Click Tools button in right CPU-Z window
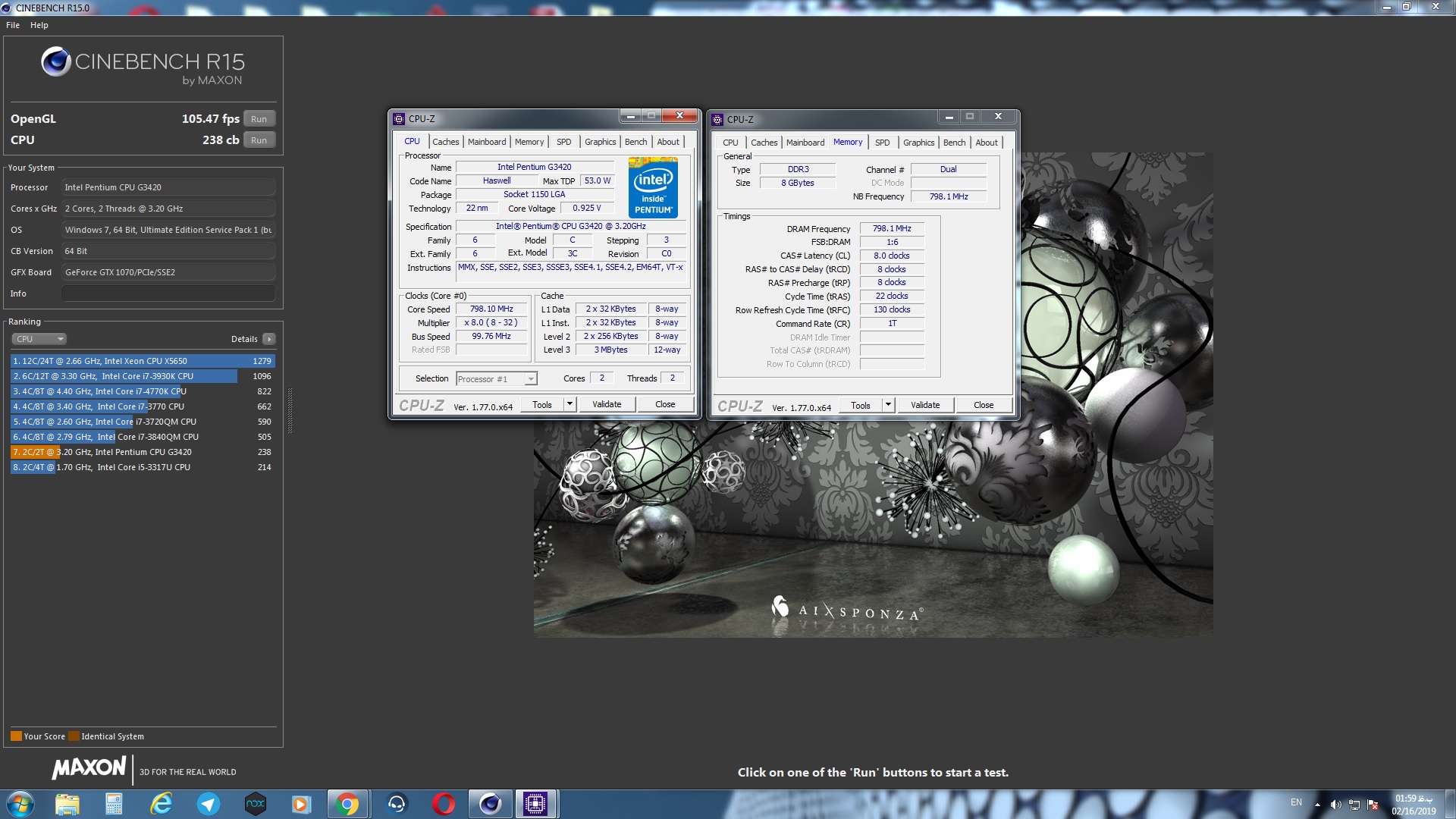Screen dimensions: 1456x819 (x=861, y=406)
